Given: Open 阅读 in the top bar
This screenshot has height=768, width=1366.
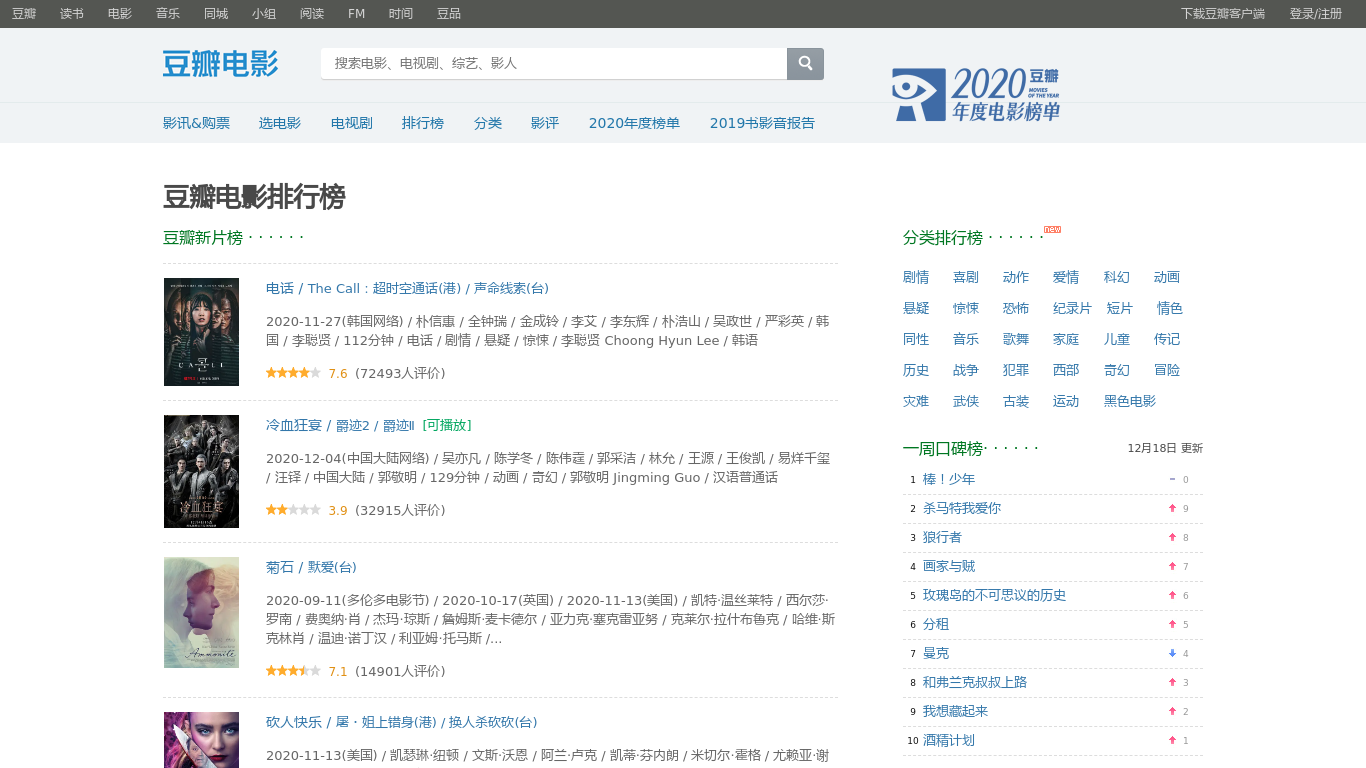Looking at the screenshot, I should point(312,14).
